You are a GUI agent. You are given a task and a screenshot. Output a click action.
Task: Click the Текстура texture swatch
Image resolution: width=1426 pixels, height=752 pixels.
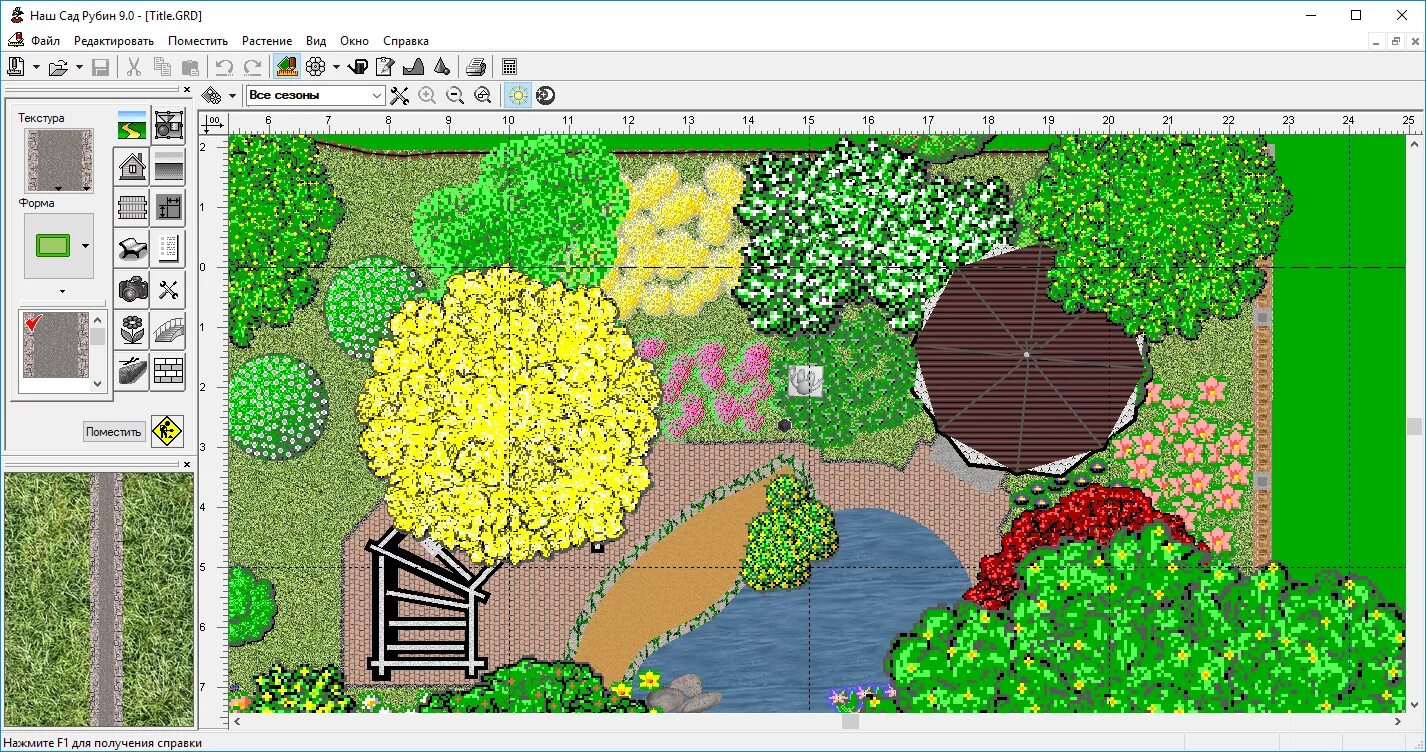58,158
